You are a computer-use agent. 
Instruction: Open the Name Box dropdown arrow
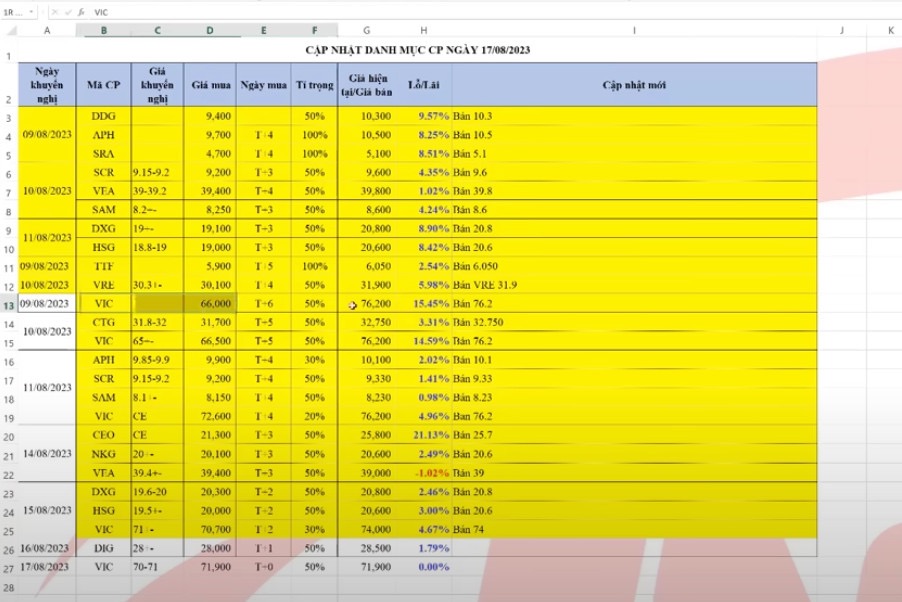tap(31, 12)
